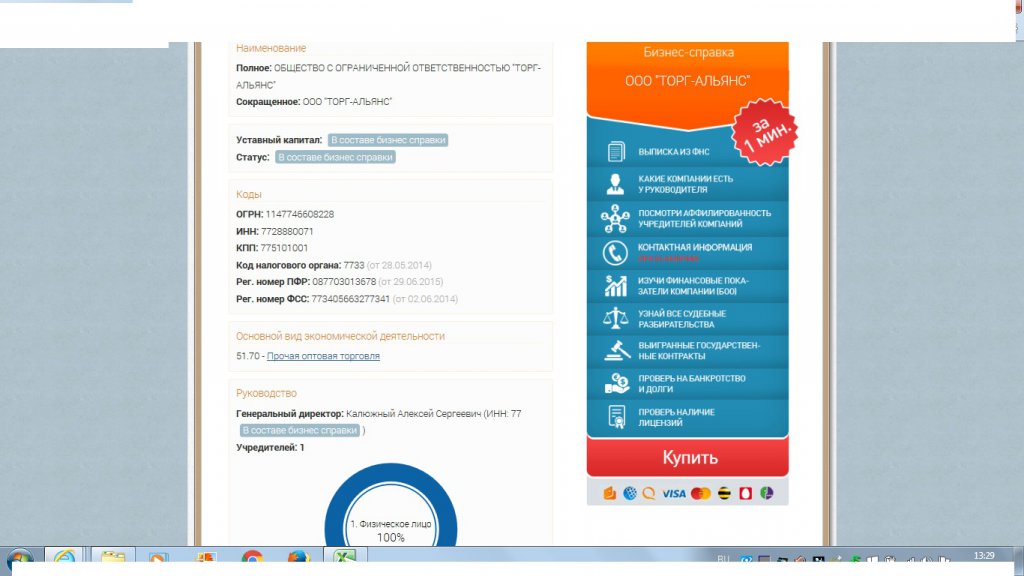Click the certificate icon for licenses check
This screenshot has height=576, width=1024.
coord(616,417)
